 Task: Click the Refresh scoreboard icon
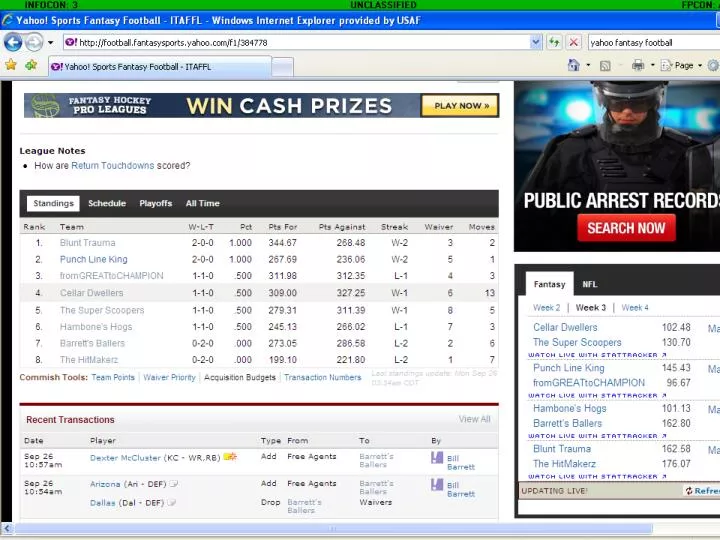pos(689,491)
